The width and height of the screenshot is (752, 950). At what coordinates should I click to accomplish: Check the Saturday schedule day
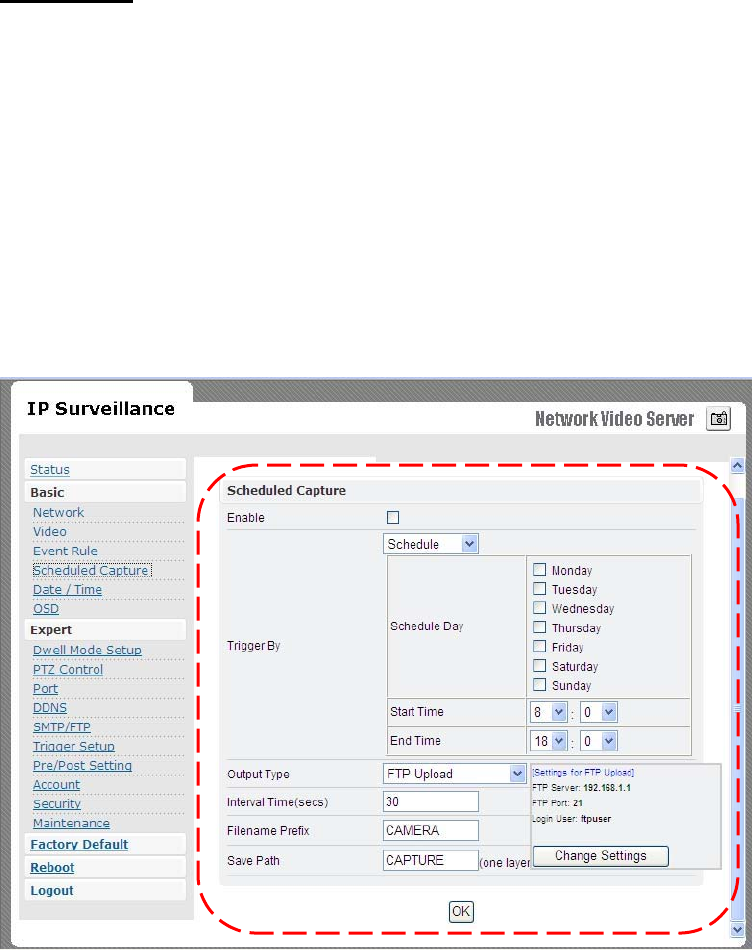[539, 666]
